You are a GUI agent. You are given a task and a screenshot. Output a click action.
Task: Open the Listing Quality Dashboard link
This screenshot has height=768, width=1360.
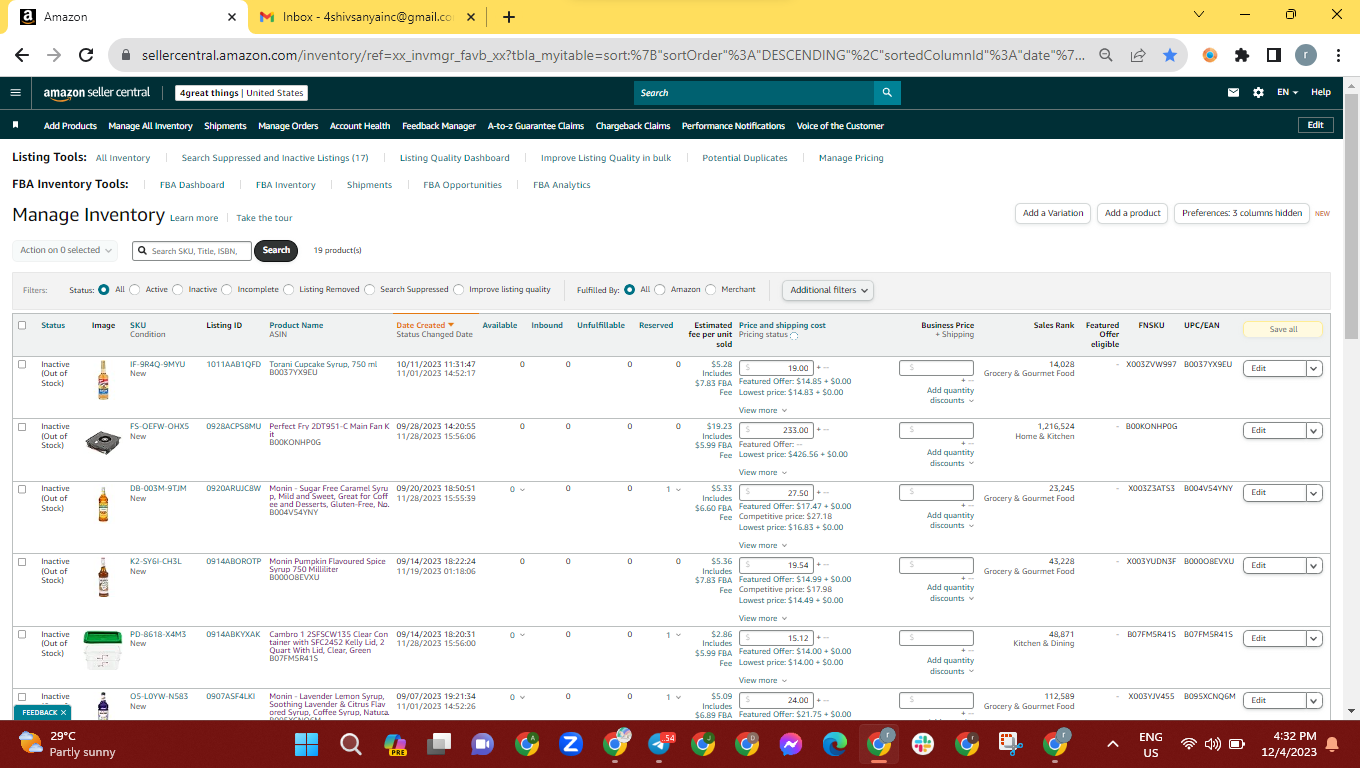[455, 158]
